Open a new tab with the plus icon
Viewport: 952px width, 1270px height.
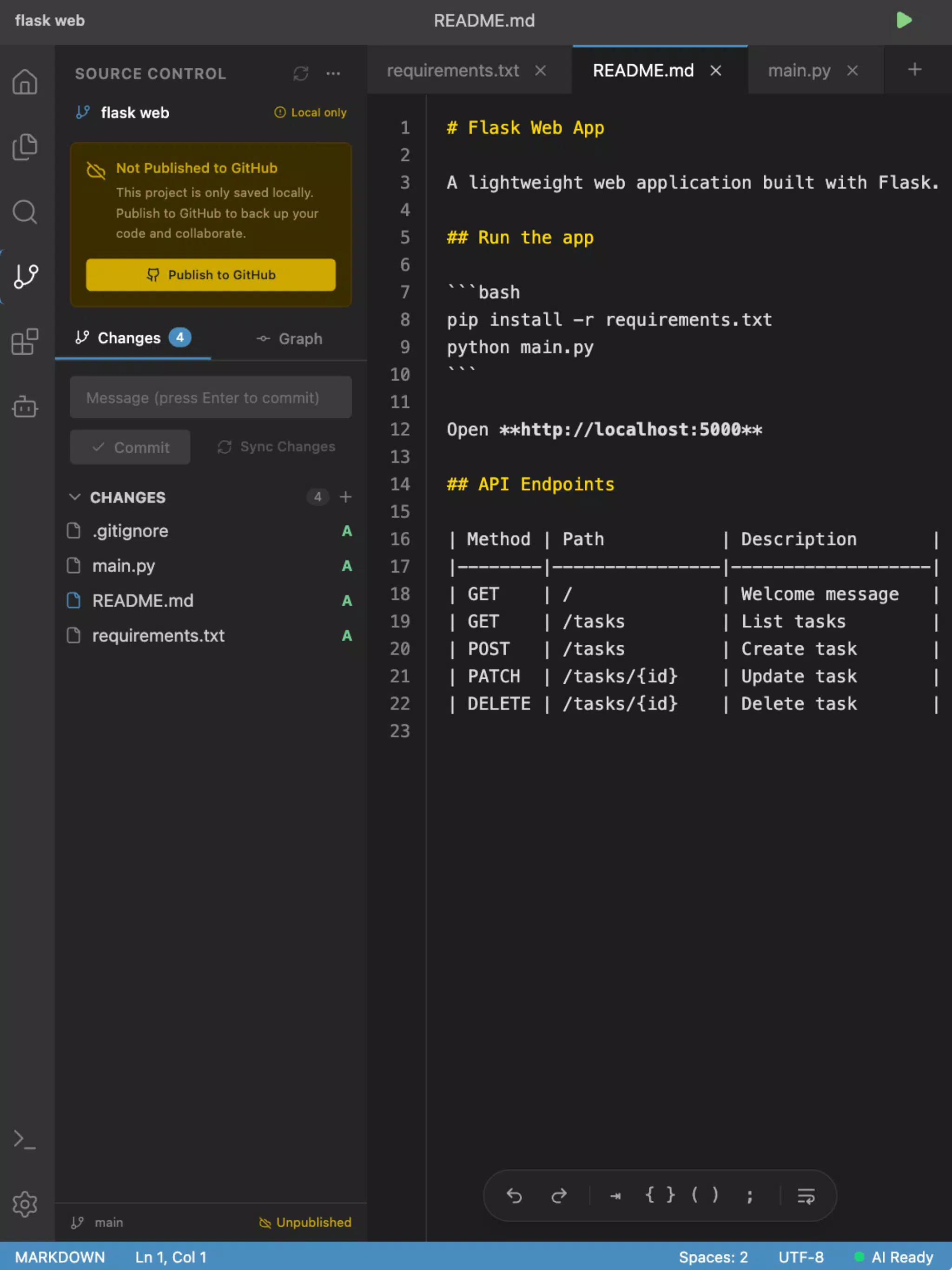[x=915, y=69]
